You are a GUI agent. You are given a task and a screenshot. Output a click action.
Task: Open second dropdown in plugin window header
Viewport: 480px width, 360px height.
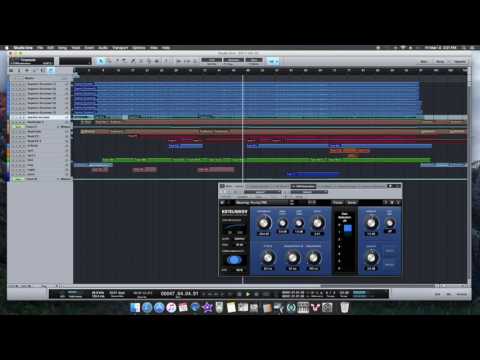(309, 192)
